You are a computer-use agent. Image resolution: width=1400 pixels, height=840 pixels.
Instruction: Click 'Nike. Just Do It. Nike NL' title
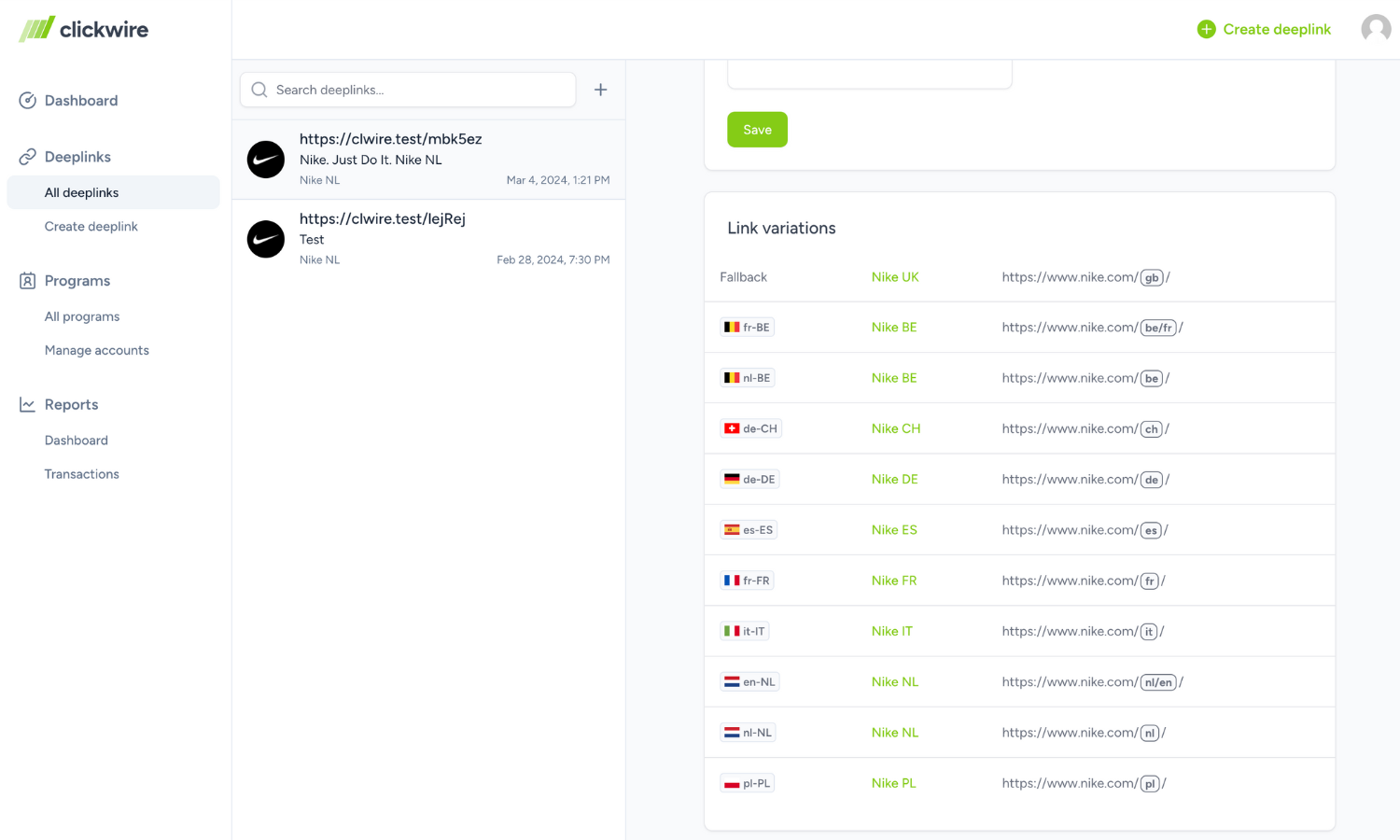pyautogui.click(x=371, y=160)
